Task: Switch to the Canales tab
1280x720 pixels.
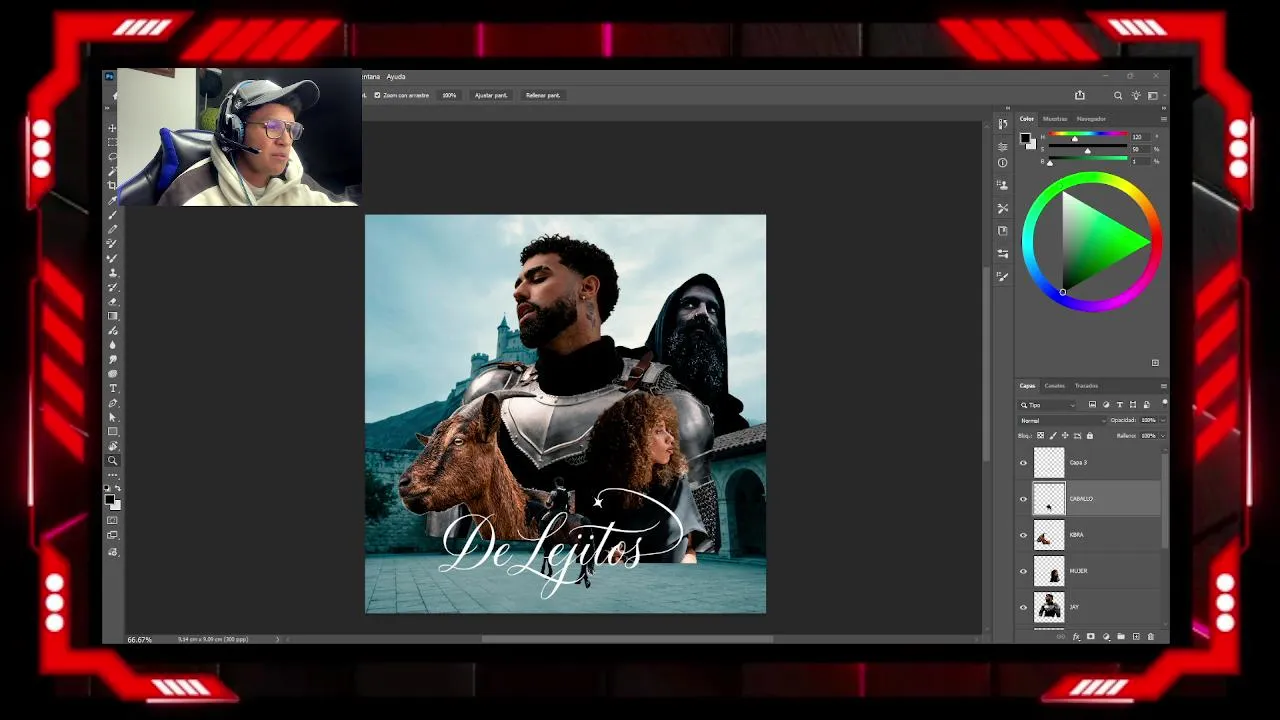Action: click(x=1055, y=386)
